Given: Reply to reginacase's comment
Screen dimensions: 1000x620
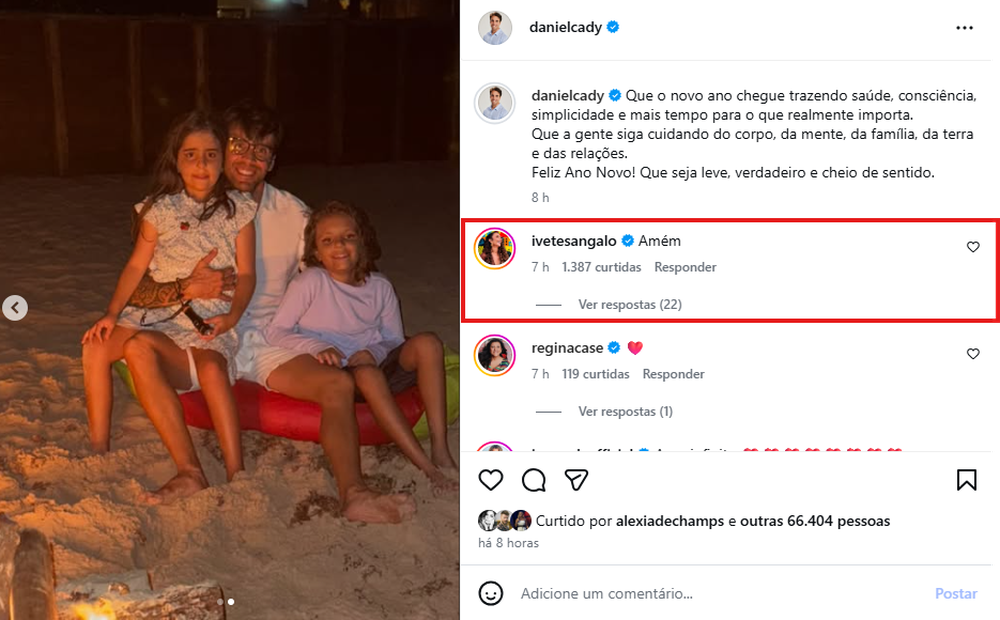Looking at the screenshot, I should [673, 374].
